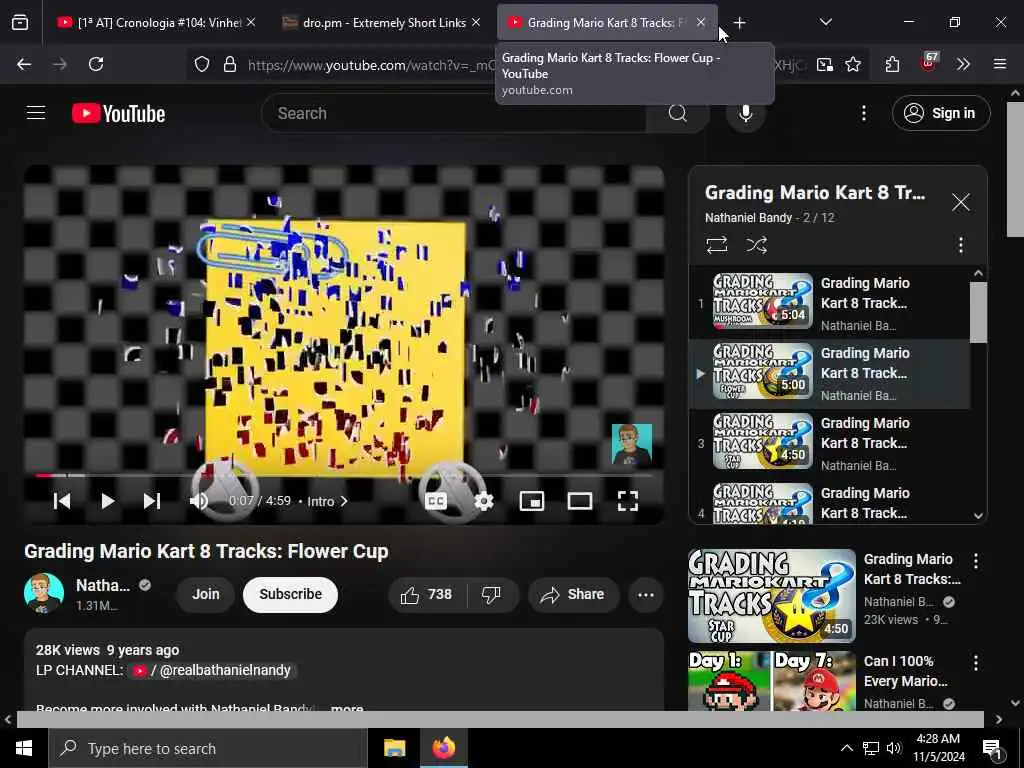
Task: Open the Windows Start menu
Action: 24,748
